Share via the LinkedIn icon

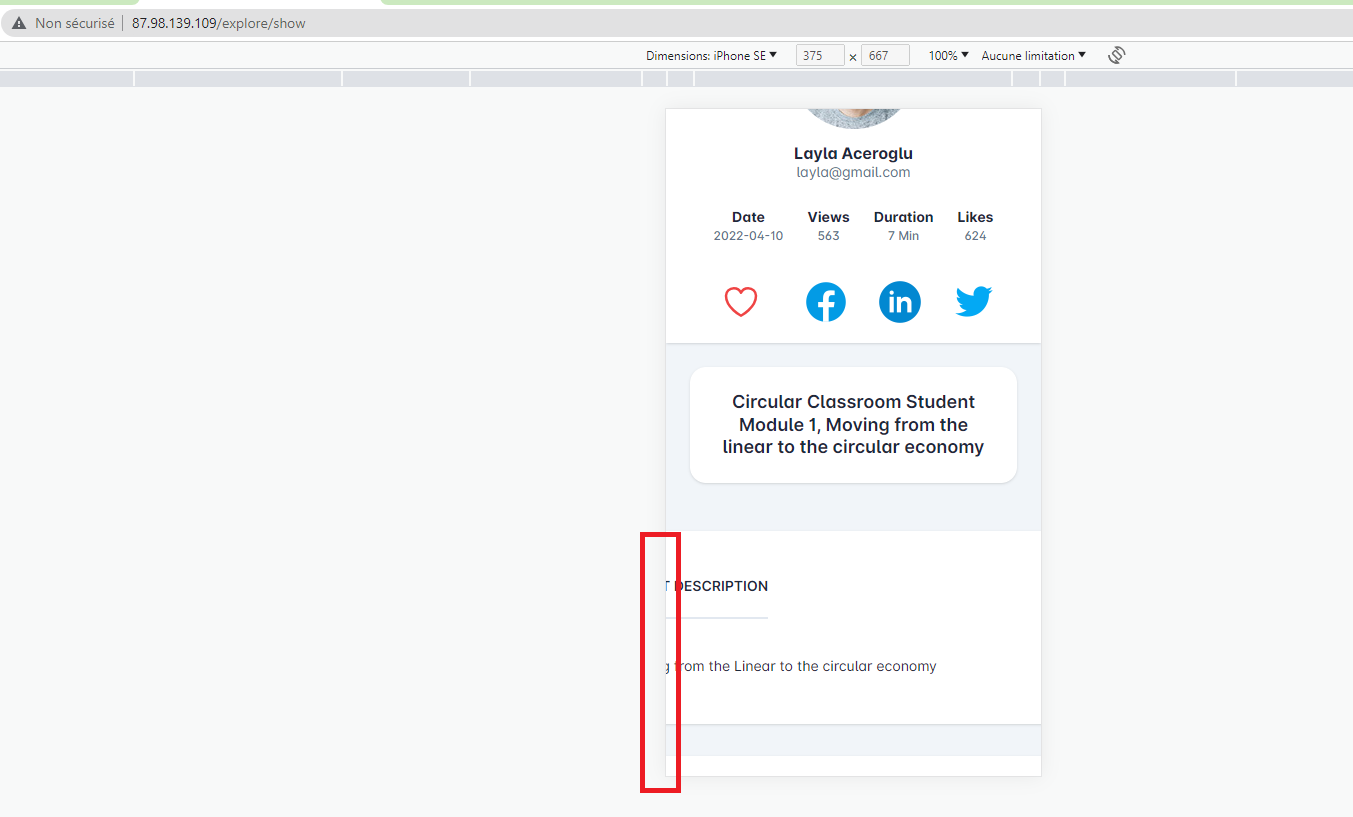tap(900, 302)
